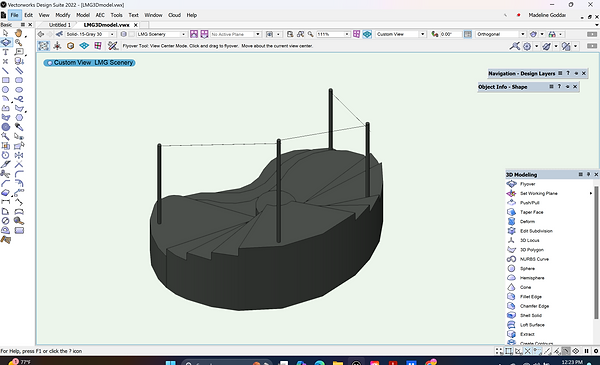
Task: Open the Navigation - Design Layers palette
Action: click(x=522, y=73)
